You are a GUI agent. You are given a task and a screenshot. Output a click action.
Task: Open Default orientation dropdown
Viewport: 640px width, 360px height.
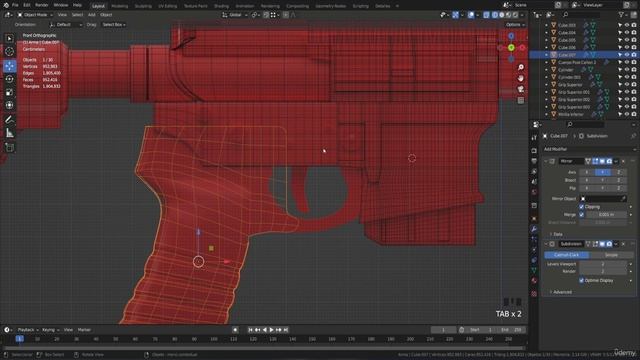tap(66, 24)
